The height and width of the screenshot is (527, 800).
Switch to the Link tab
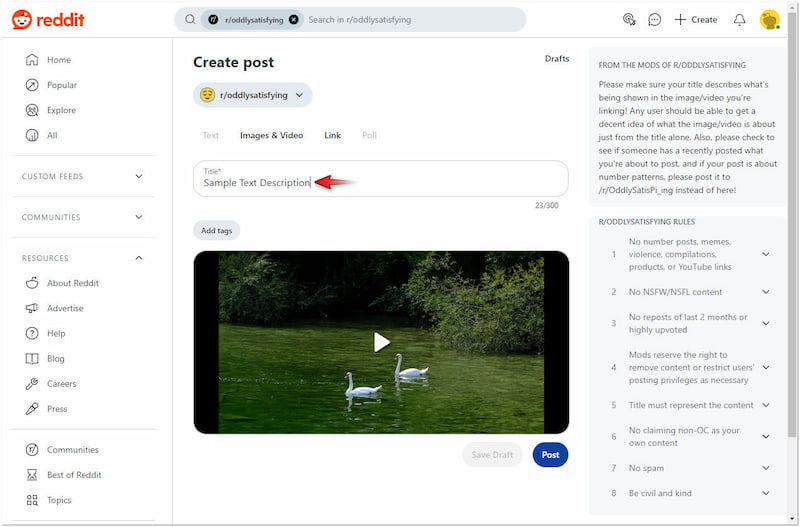[332, 135]
